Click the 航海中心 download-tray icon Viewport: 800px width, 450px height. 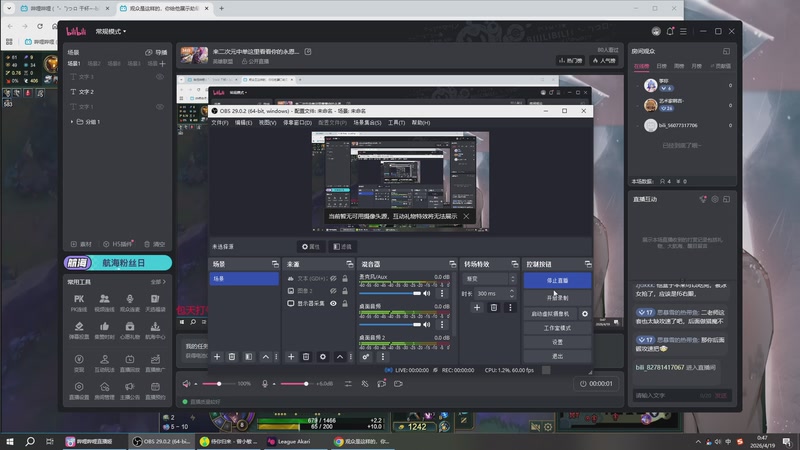point(155,327)
